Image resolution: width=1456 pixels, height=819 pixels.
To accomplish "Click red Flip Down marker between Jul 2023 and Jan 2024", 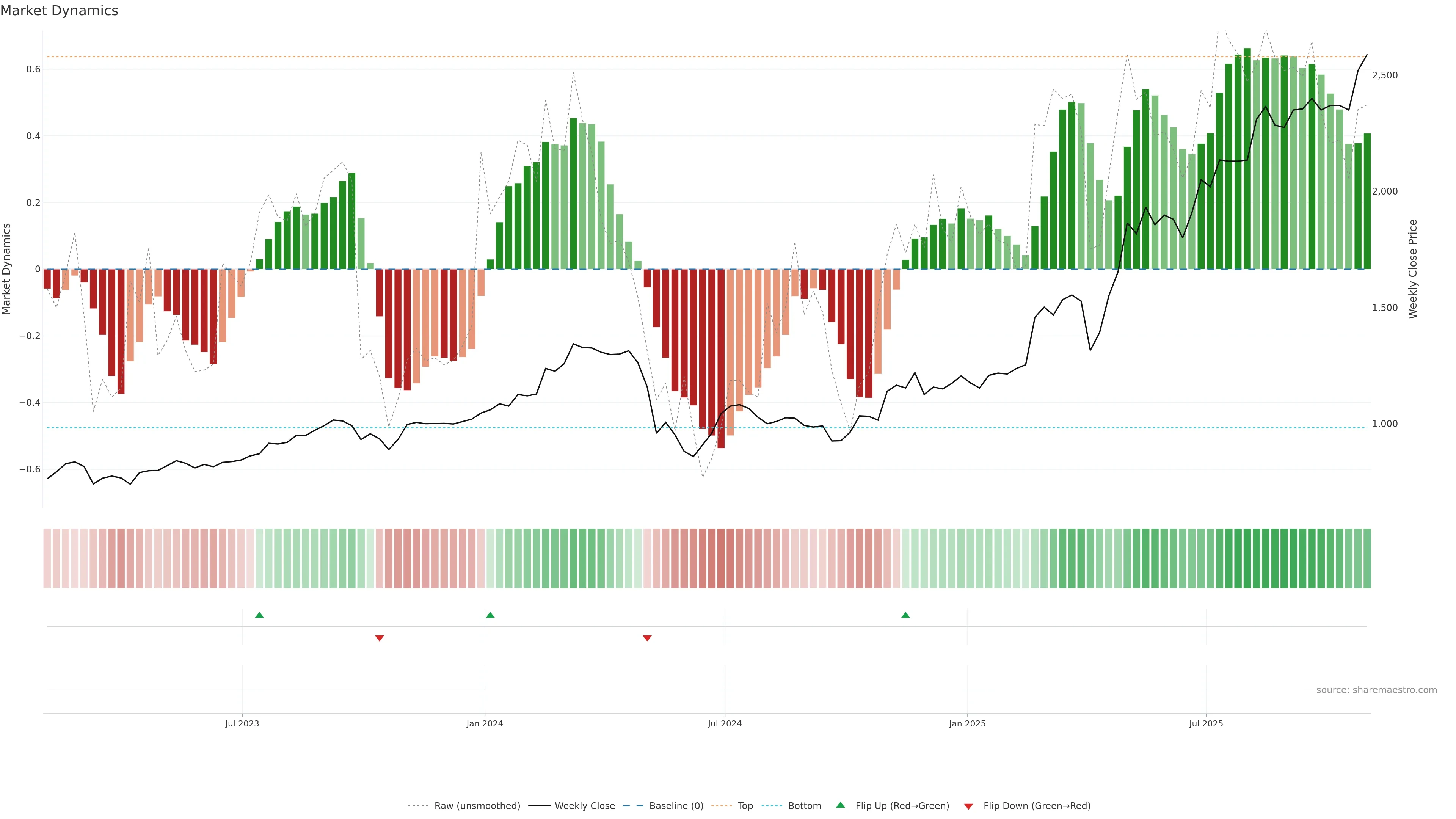I will [379, 638].
